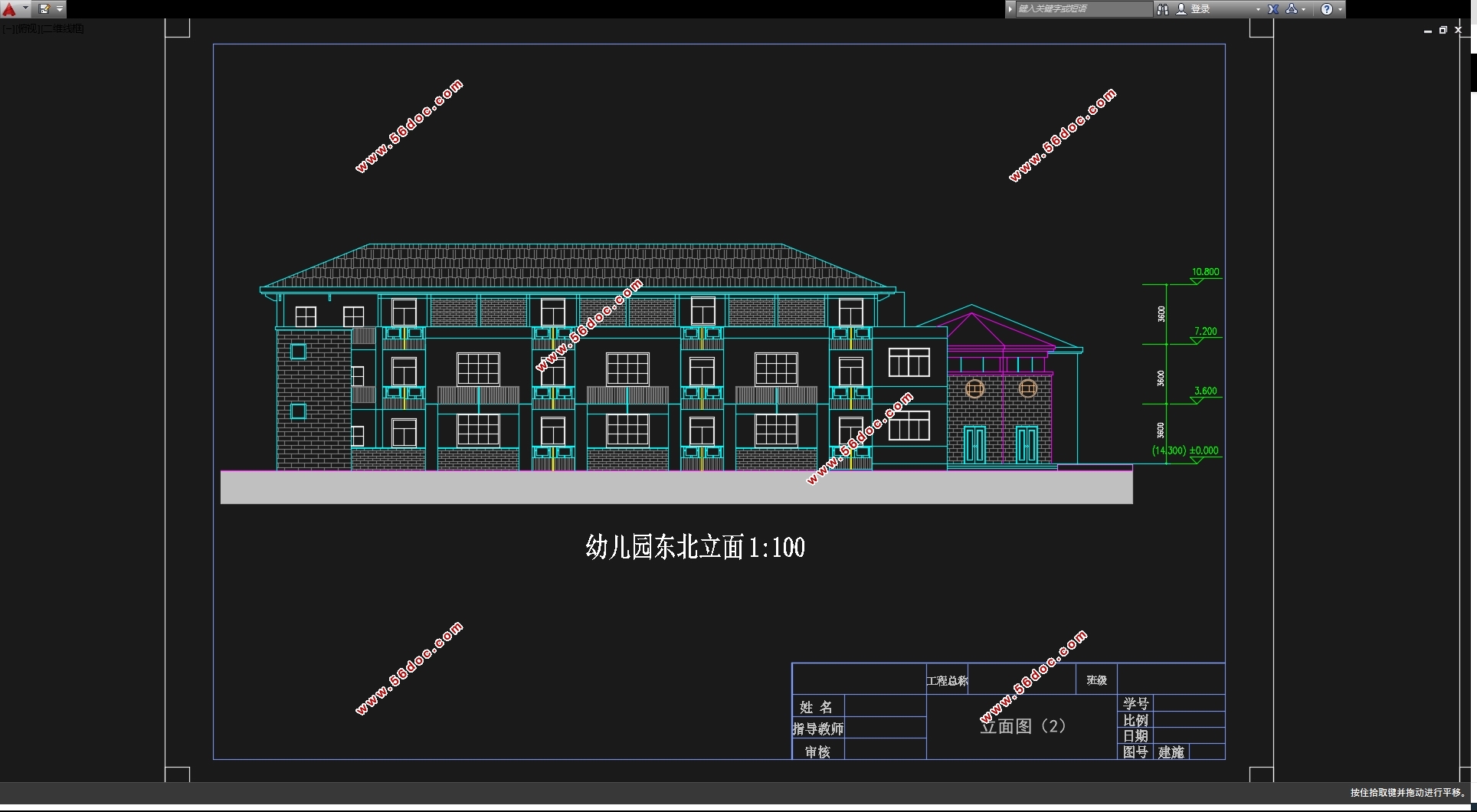The height and width of the screenshot is (812, 1477).
Task: Click the 工程总称 cell in title block
Action: point(947,680)
